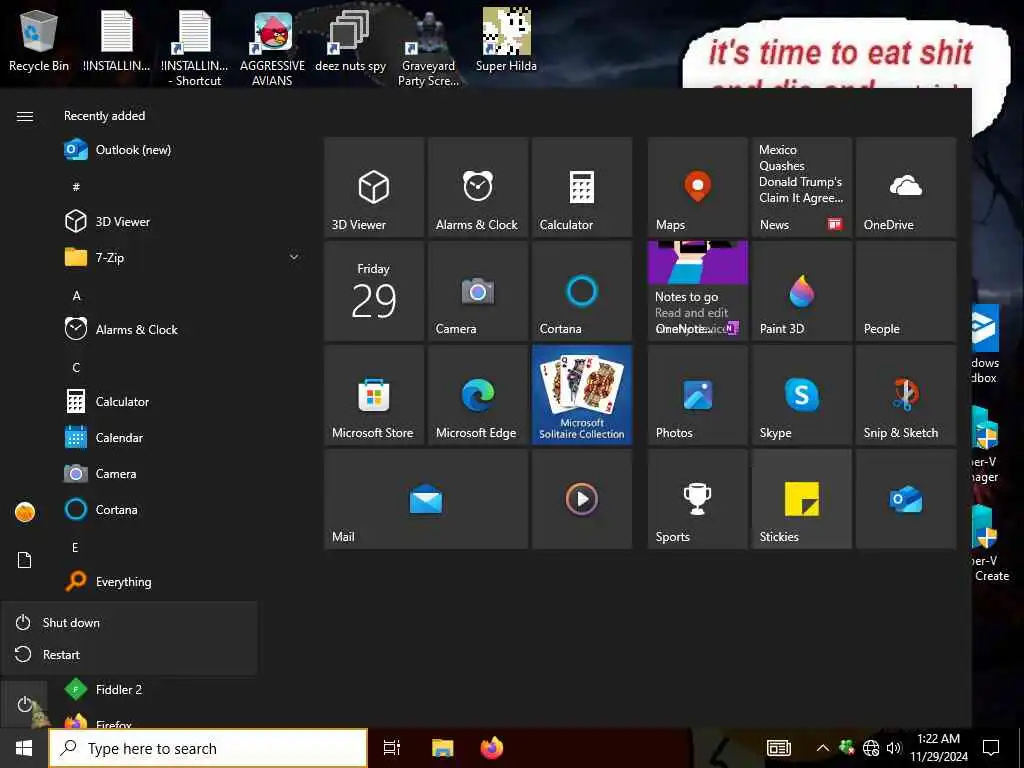Open the Maps tile

697,187
